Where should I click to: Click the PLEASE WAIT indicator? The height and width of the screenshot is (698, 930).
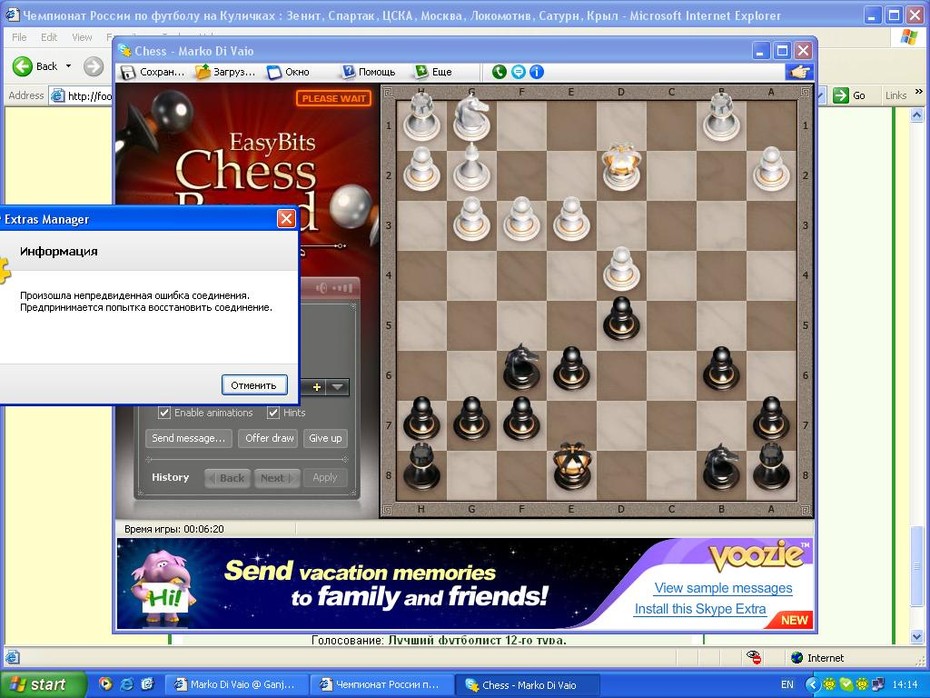click(x=334, y=98)
